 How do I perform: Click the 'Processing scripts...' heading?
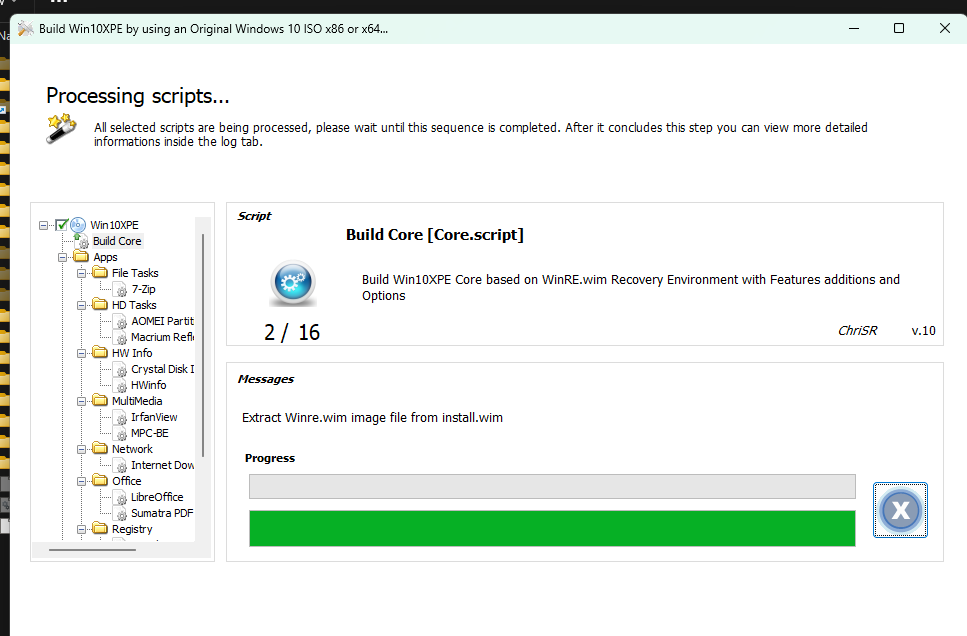(x=138, y=96)
